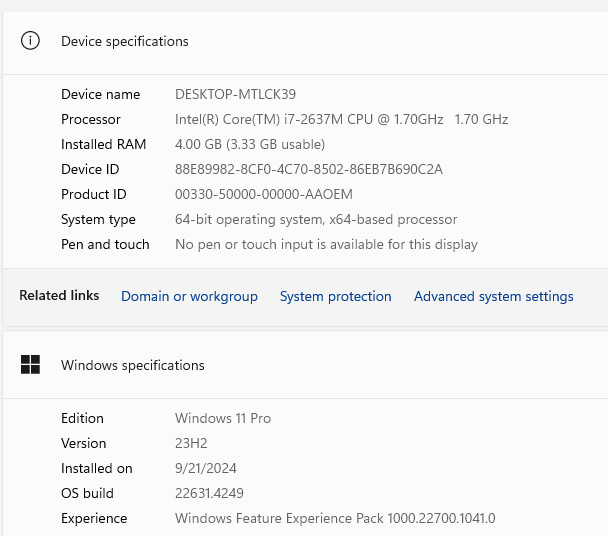Select the Windows Feature Experience Pack value
The height and width of the screenshot is (536, 608).
335,518
